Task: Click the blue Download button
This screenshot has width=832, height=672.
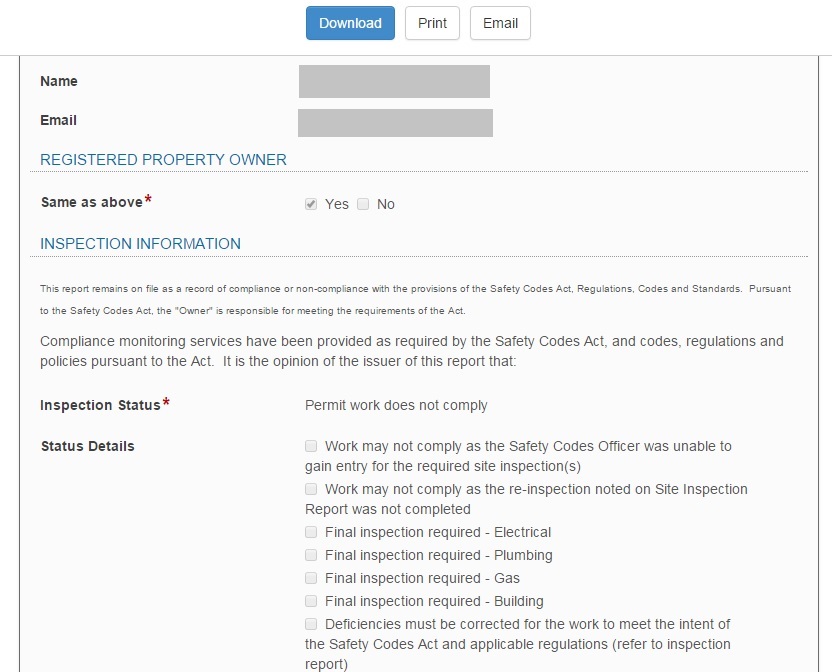Action: pyautogui.click(x=350, y=23)
